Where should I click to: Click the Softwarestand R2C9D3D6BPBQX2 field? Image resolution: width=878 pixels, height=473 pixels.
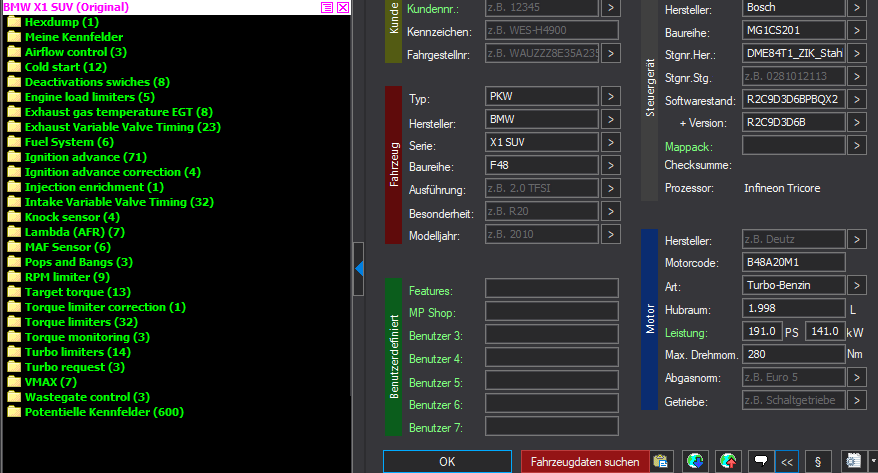793,100
